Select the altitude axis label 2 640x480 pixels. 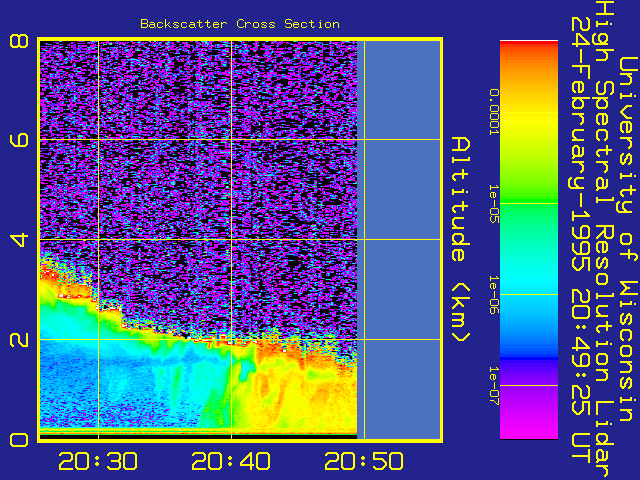coord(19,340)
